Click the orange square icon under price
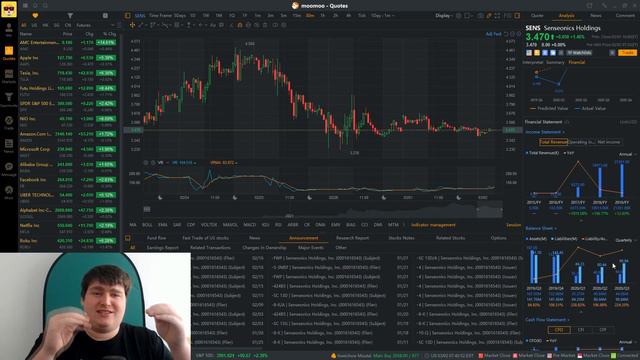640x360 pixels. click(x=537, y=53)
